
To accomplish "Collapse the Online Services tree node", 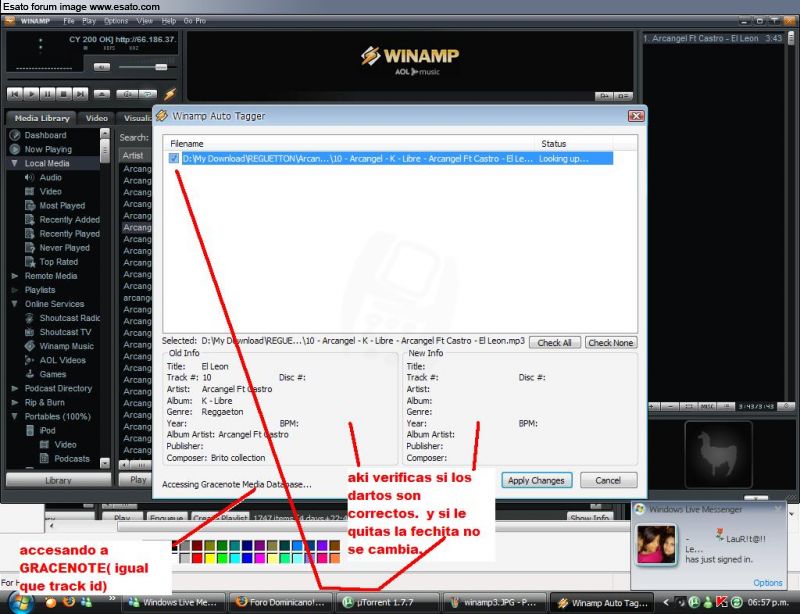I will pyautogui.click(x=15, y=304).
